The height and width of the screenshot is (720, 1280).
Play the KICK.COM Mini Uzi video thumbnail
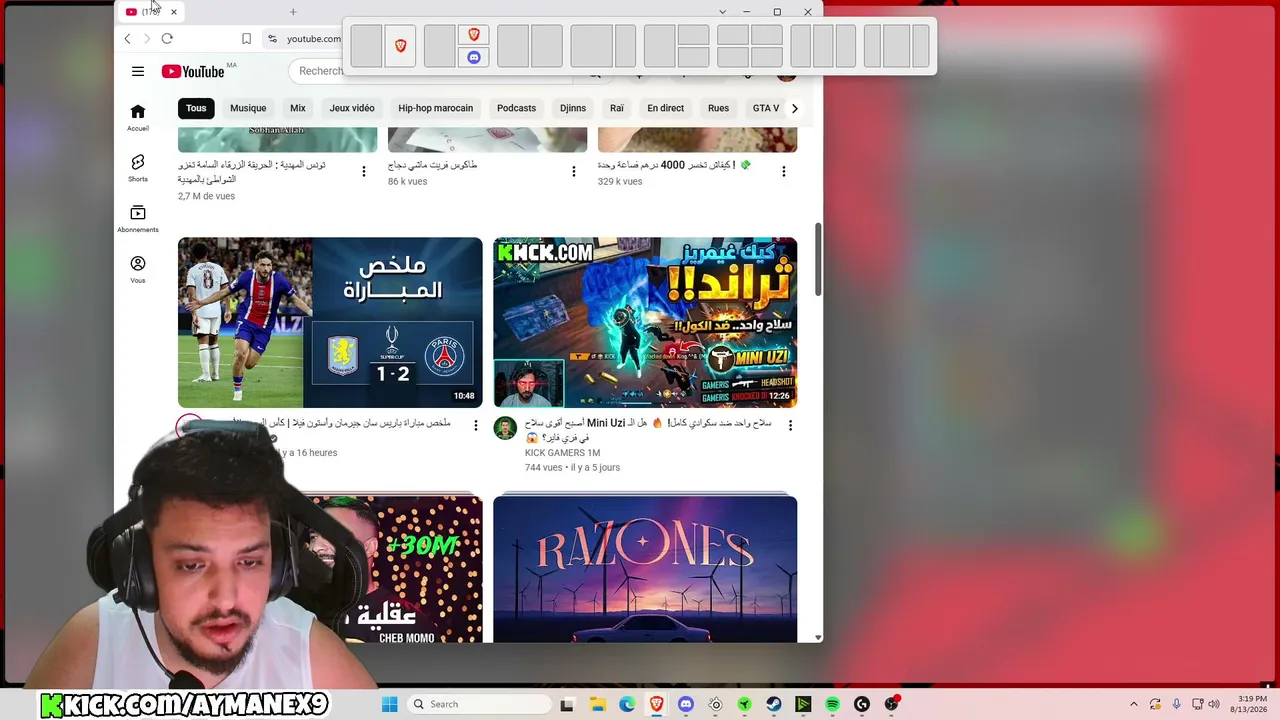pyautogui.click(x=645, y=323)
